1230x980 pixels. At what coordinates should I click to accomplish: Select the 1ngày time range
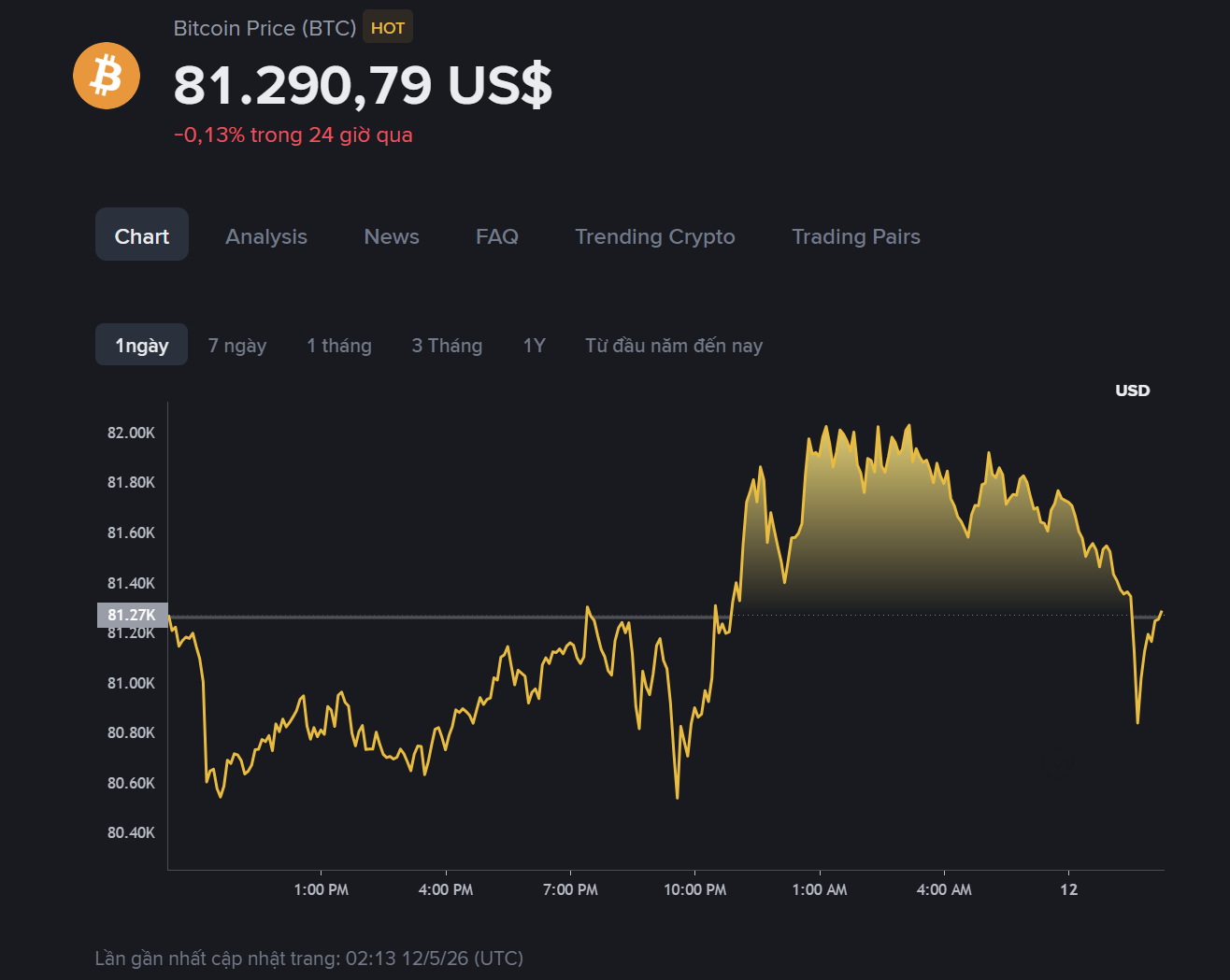click(x=142, y=345)
